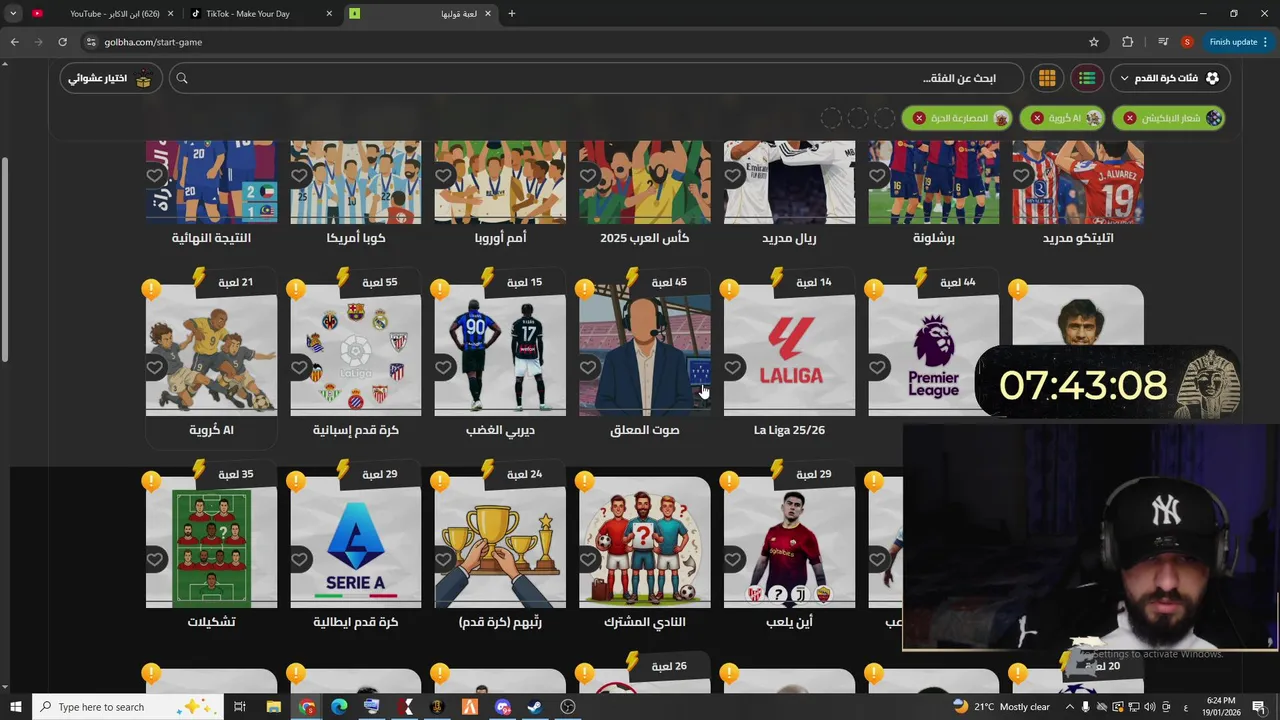Select the ديربي الغضب thumbnail
The height and width of the screenshot is (720, 1280).
[500, 350]
